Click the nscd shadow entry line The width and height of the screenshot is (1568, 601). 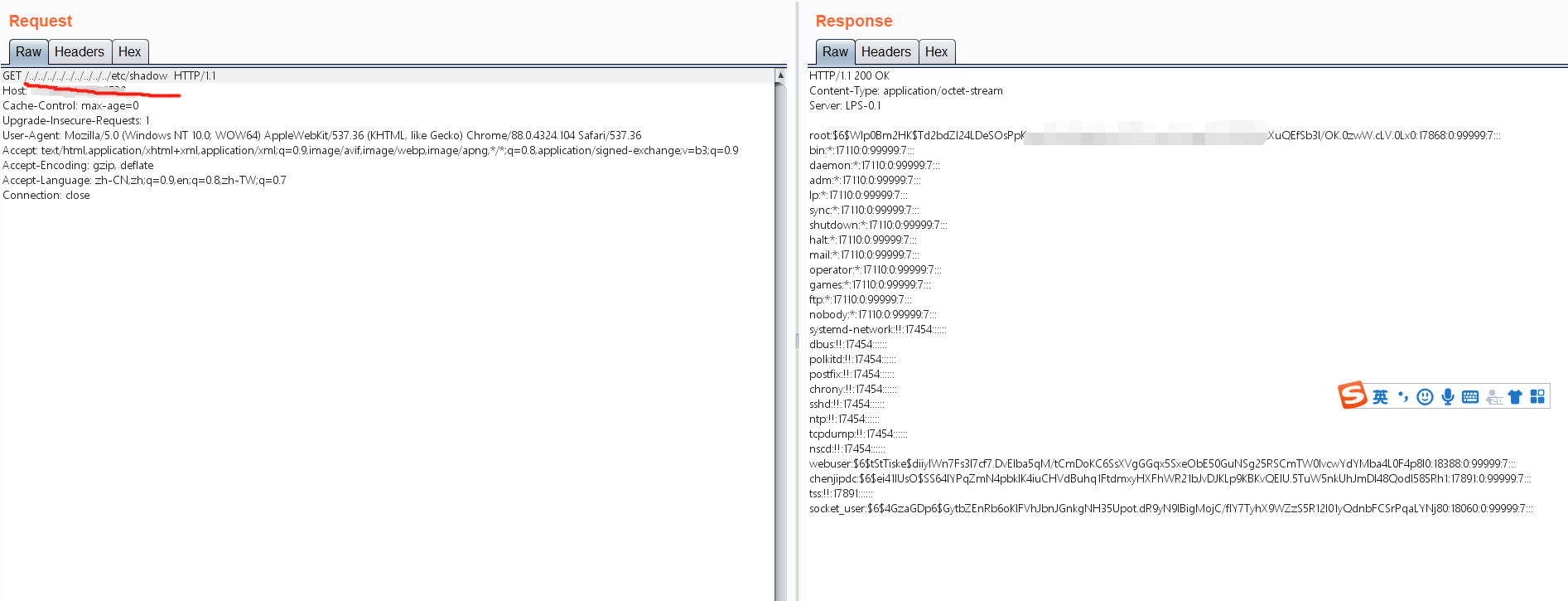pos(847,448)
